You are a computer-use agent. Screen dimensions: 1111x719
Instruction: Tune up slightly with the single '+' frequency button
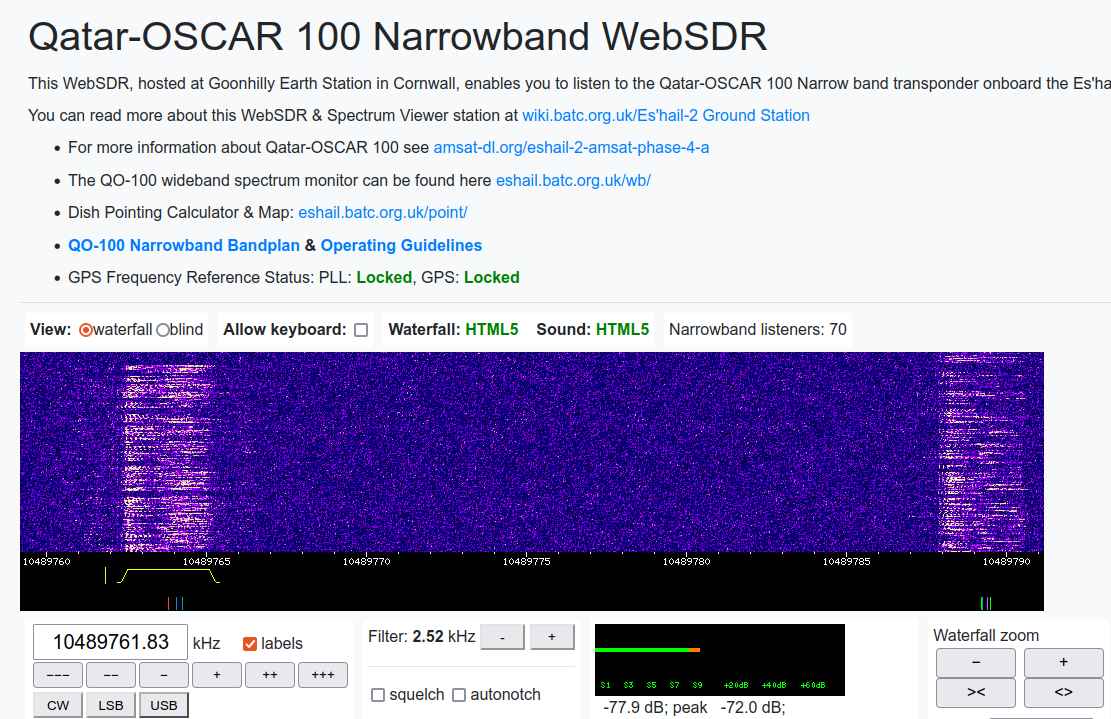(217, 675)
